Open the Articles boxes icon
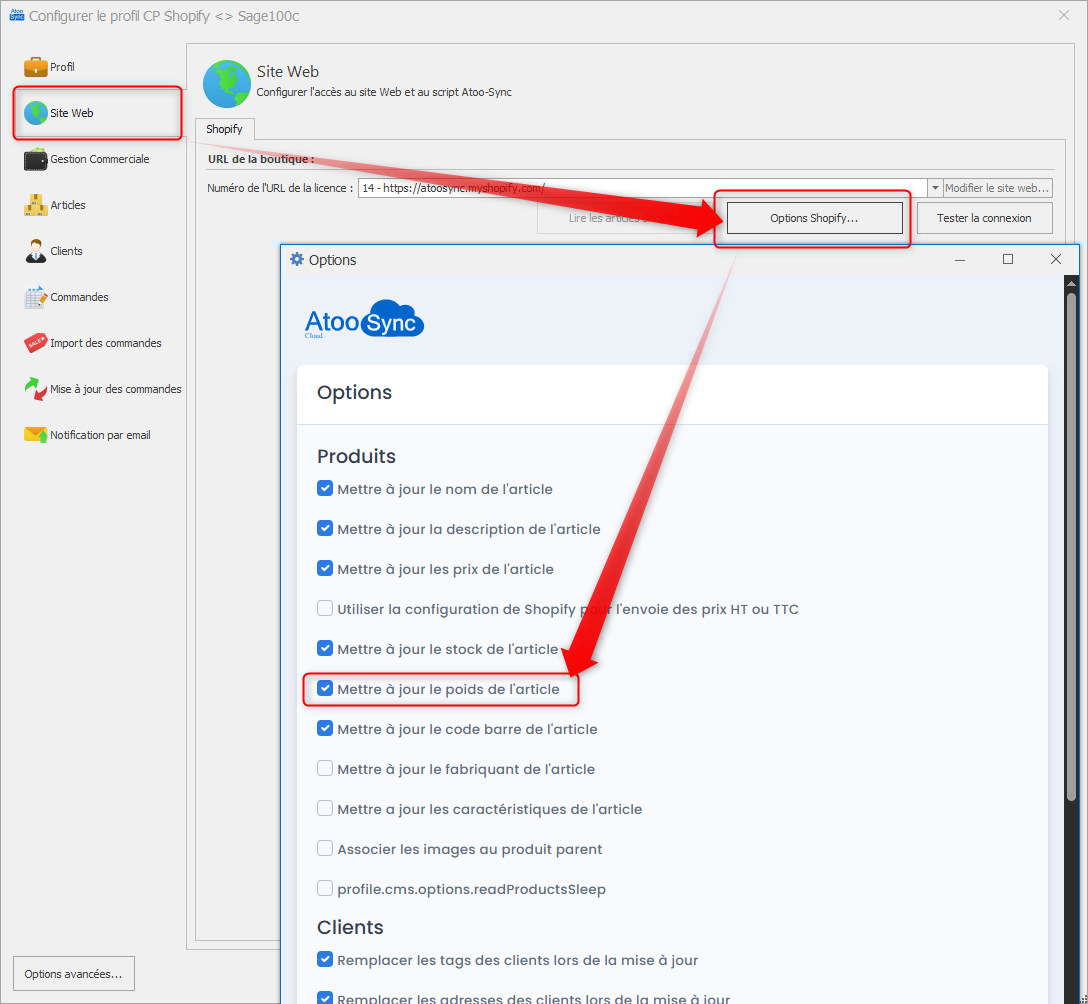 pyautogui.click(x=35, y=205)
